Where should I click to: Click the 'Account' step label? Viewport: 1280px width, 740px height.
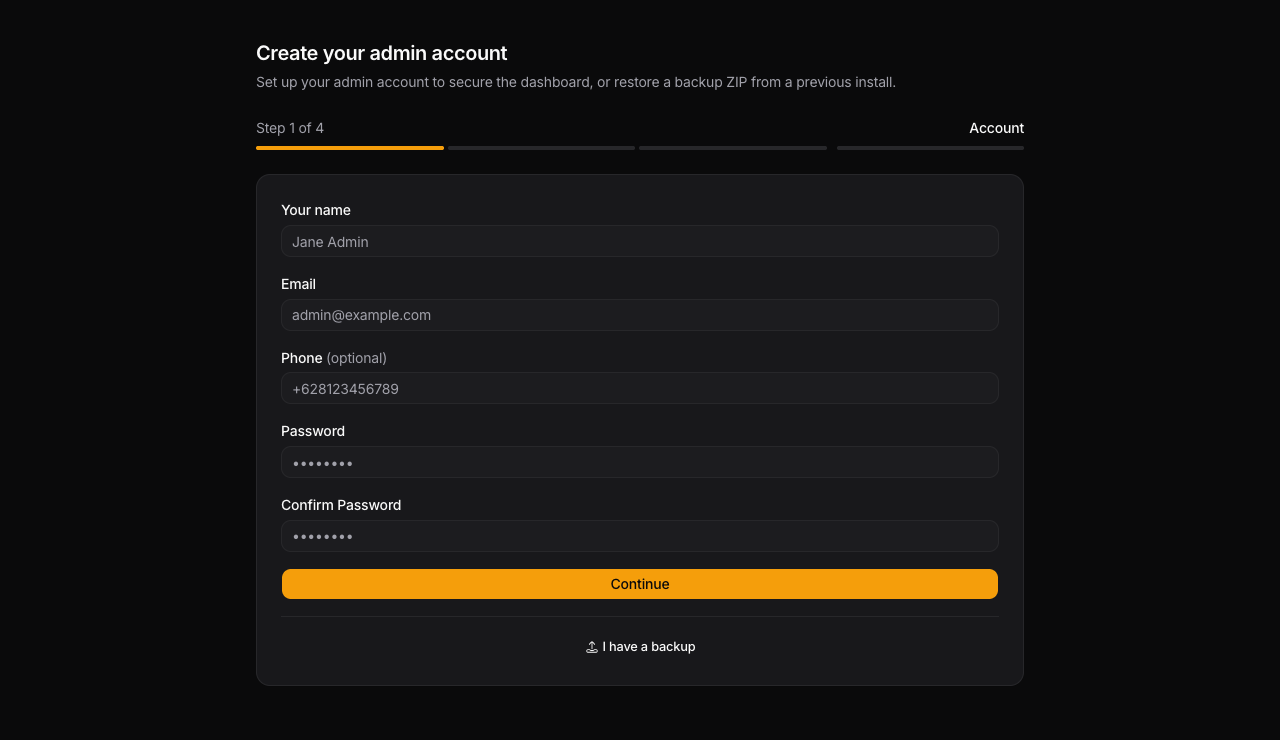pos(996,128)
